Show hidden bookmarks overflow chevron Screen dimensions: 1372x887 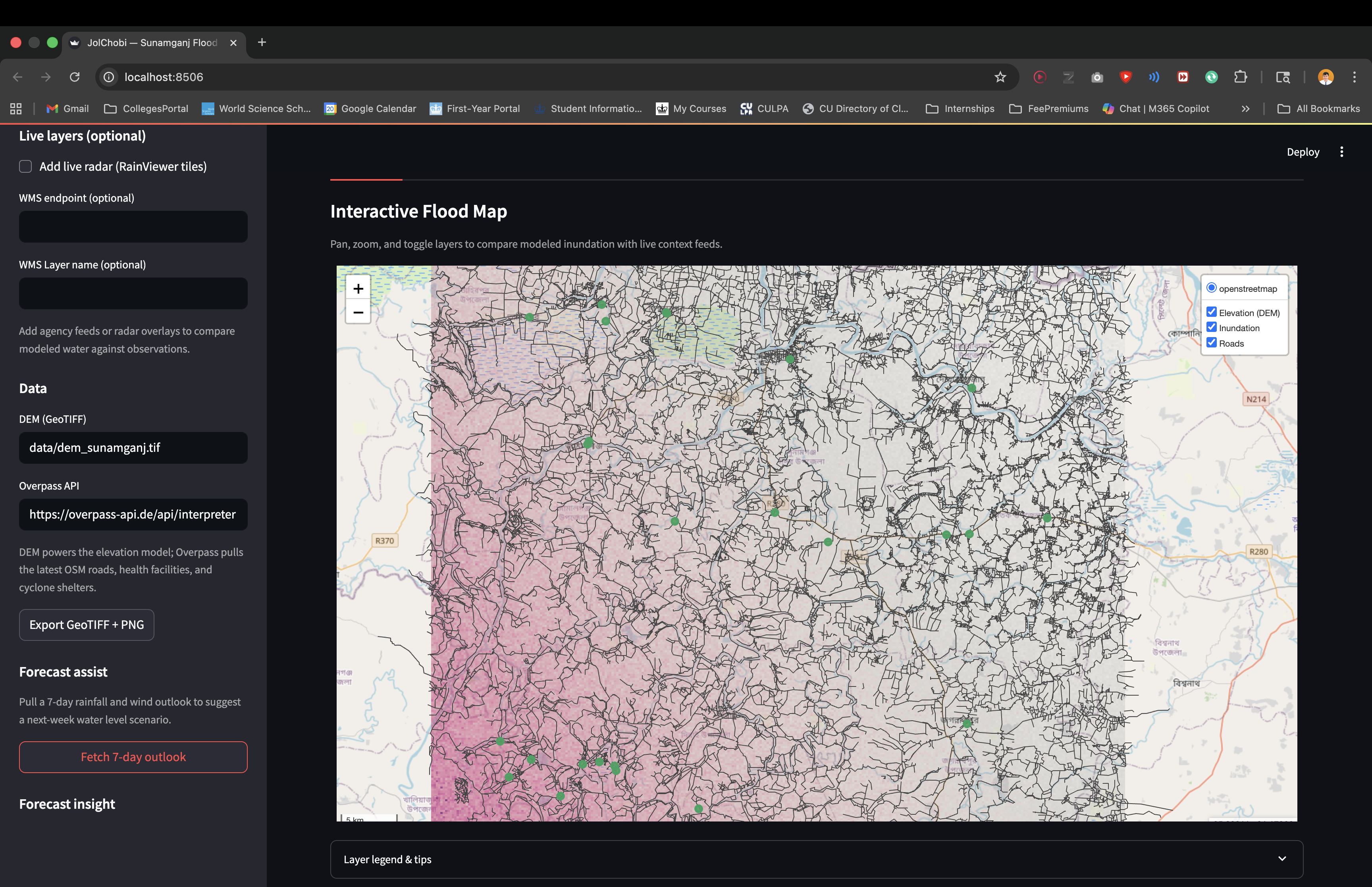coord(1245,109)
